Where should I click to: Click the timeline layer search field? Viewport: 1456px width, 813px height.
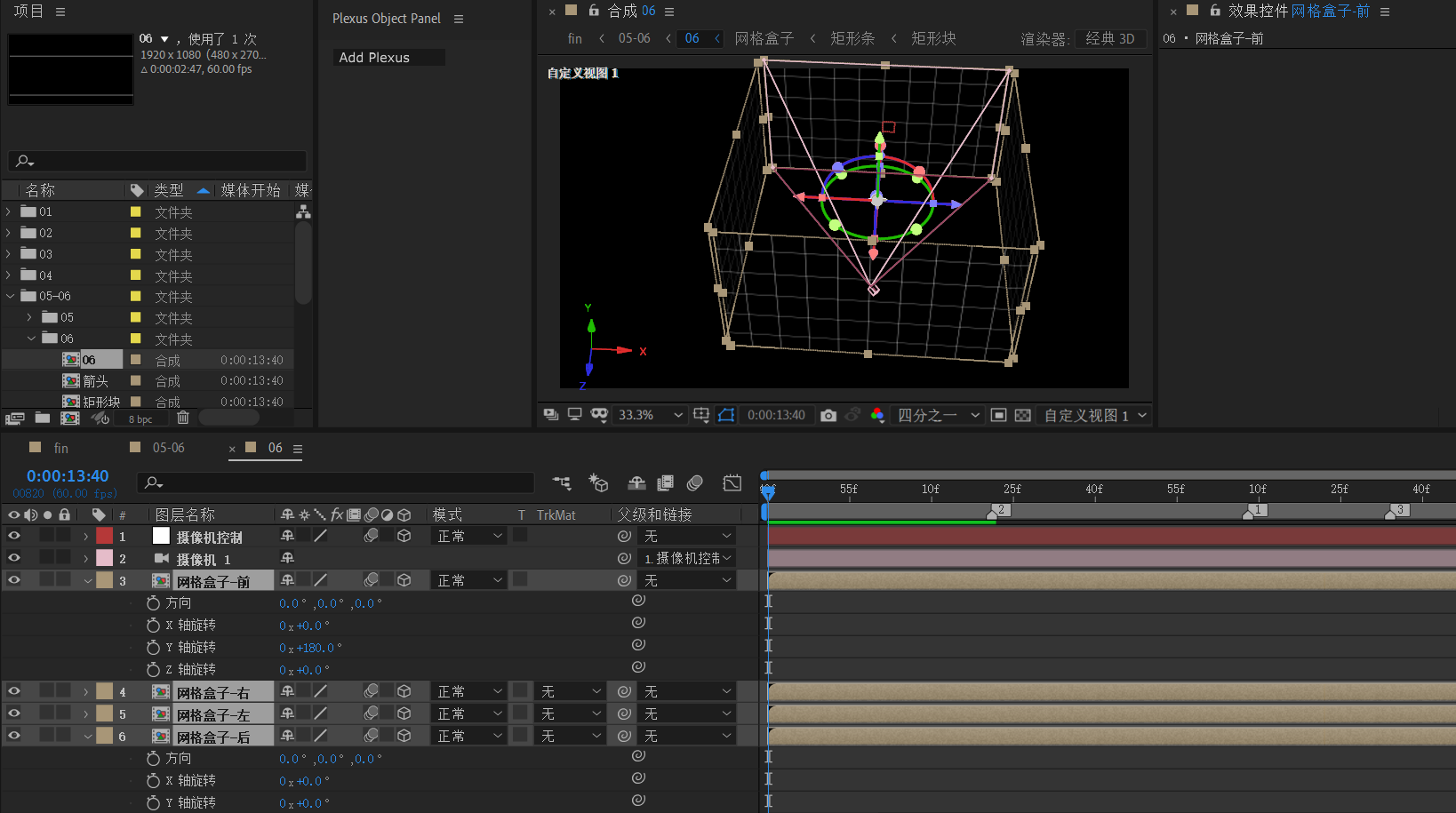(x=336, y=482)
